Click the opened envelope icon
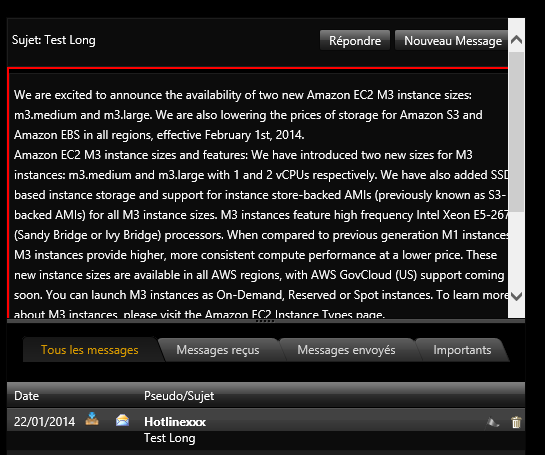The image size is (545, 455). click(x=122, y=420)
